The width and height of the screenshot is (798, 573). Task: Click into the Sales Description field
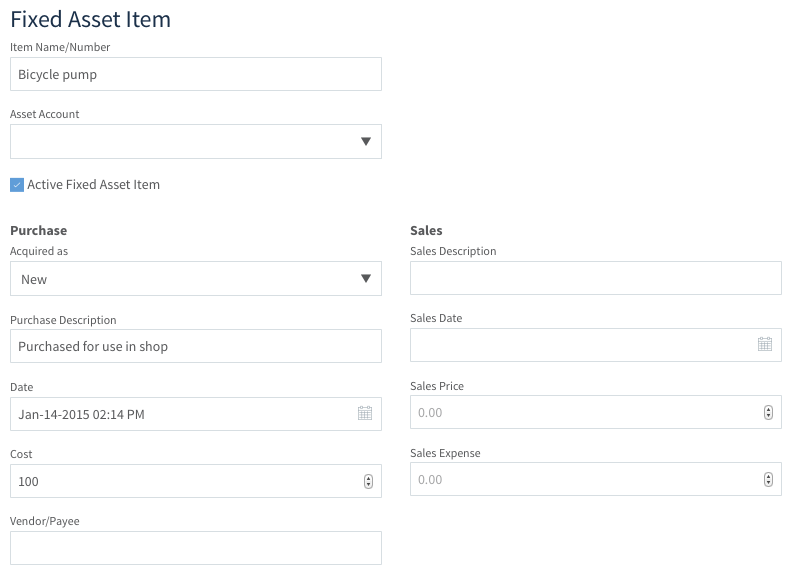click(596, 278)
